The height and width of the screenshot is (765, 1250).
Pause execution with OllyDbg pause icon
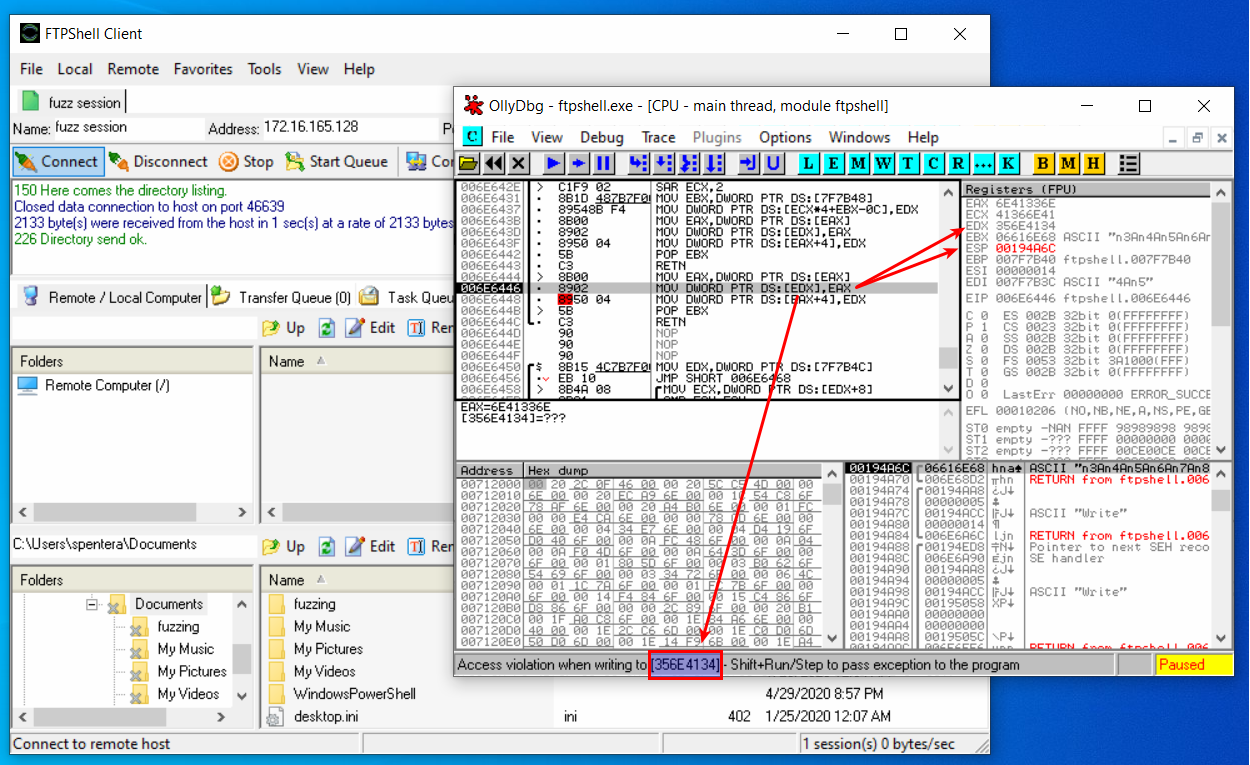pos(603,163)
